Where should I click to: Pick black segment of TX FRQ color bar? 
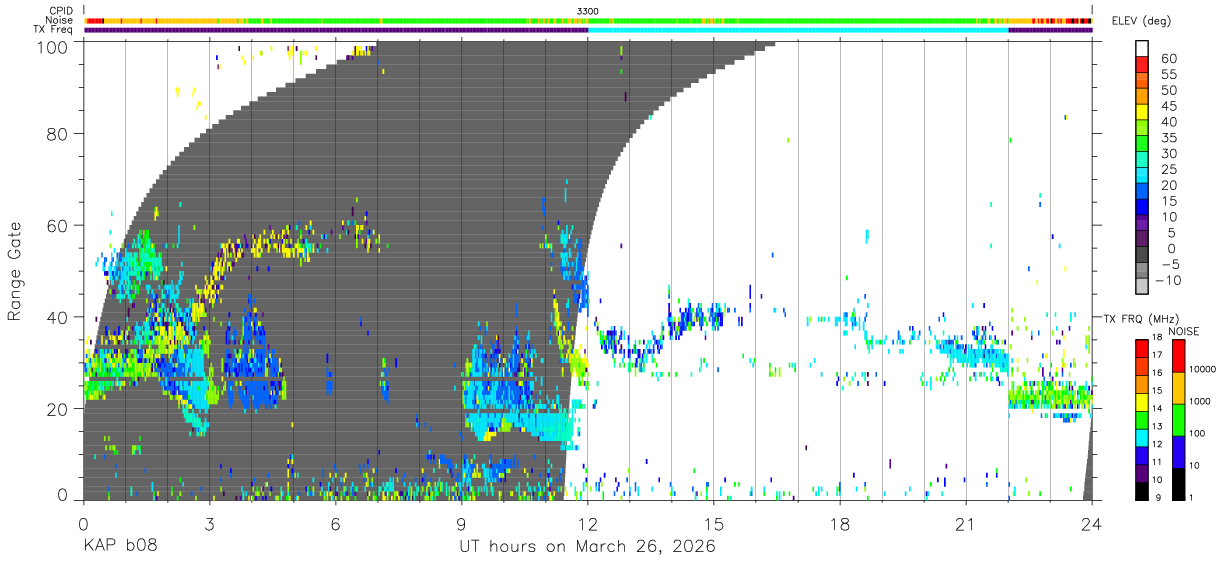tap(1143, 492)
